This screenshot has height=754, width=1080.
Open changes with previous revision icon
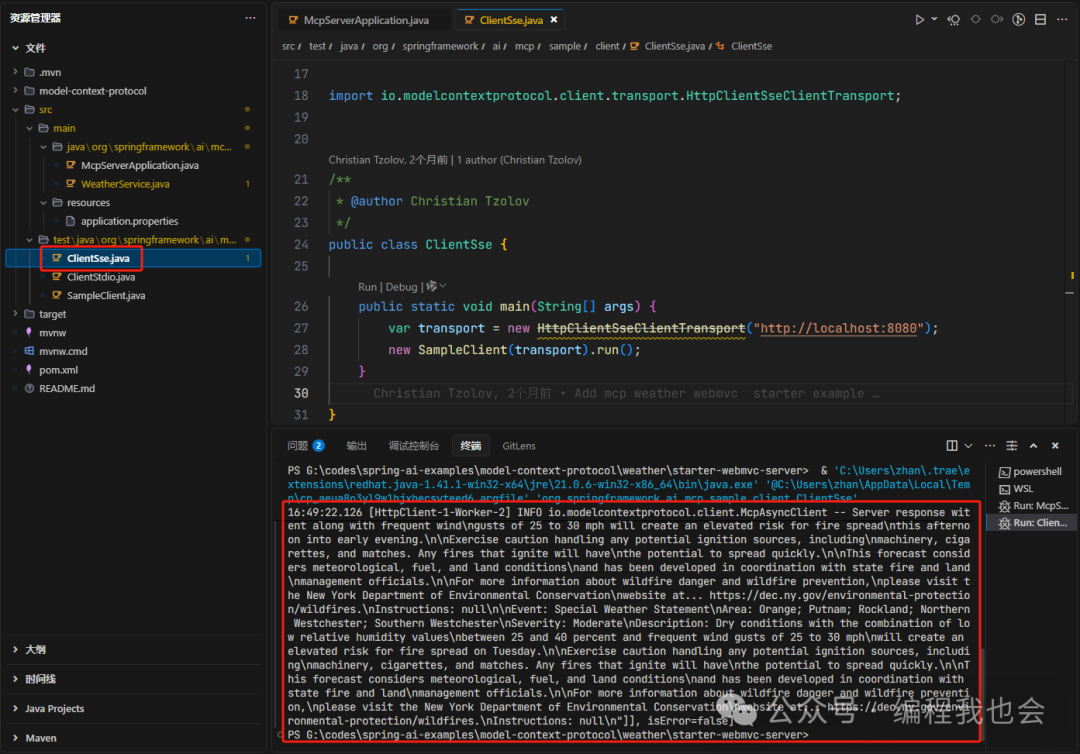pyautogui.click(x=954, y=20)
